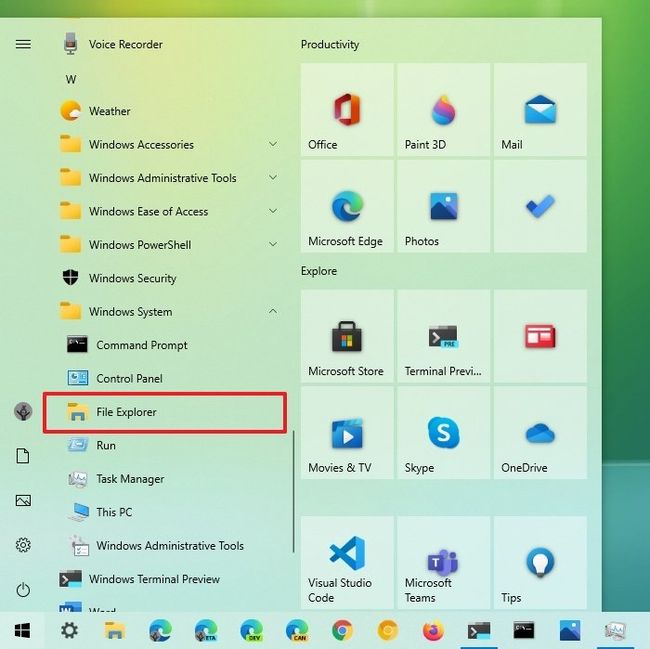Open This PC from app list
Viewport: 650px width, 649px height.
tap(166, 512)
